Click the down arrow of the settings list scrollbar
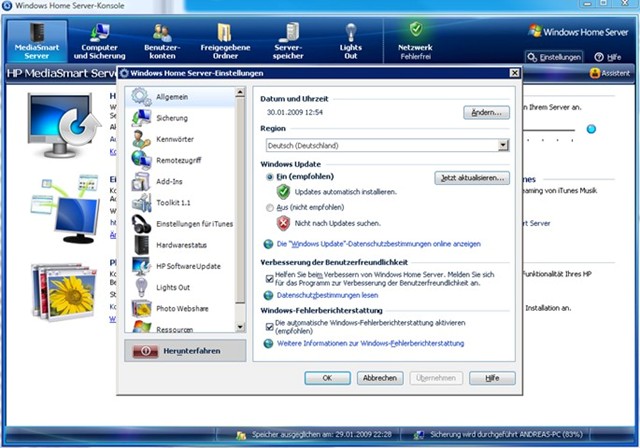 click(240, 327)
